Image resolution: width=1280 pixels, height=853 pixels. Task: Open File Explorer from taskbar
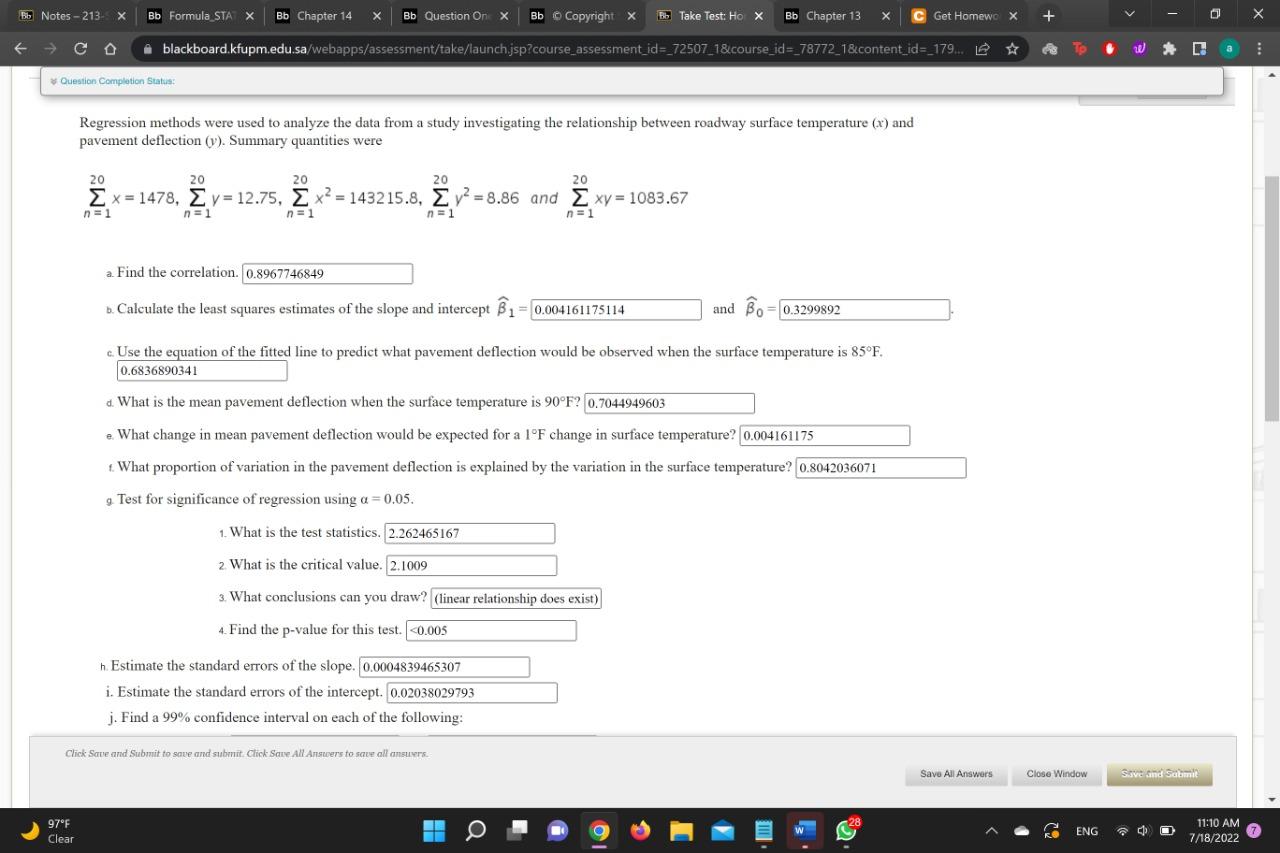point(681,831)
